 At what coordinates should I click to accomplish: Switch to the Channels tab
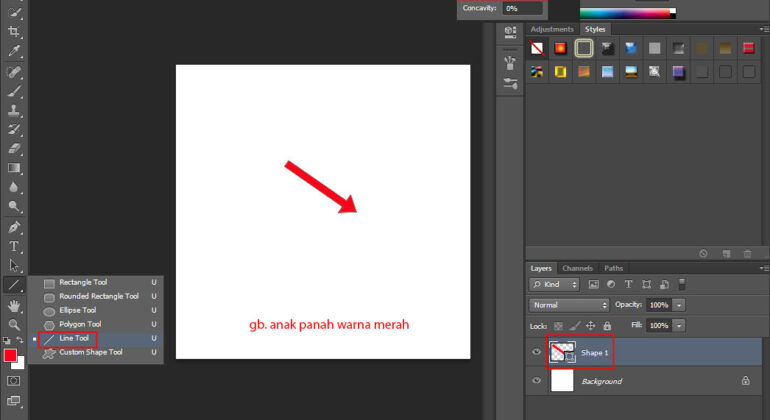tap(578, 268)
